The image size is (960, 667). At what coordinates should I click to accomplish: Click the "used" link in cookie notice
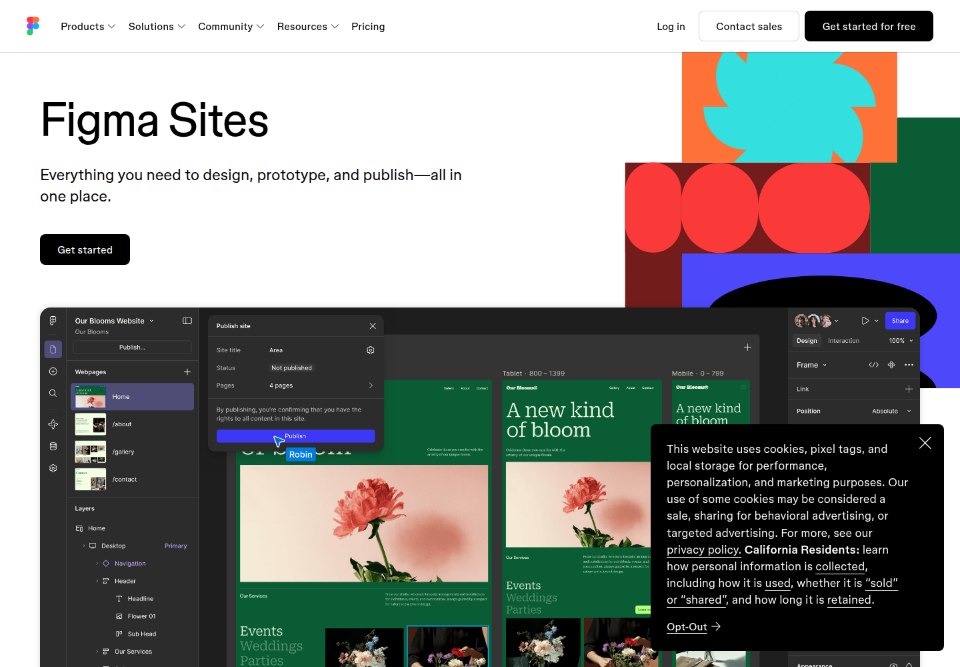[x=778, y=583]
